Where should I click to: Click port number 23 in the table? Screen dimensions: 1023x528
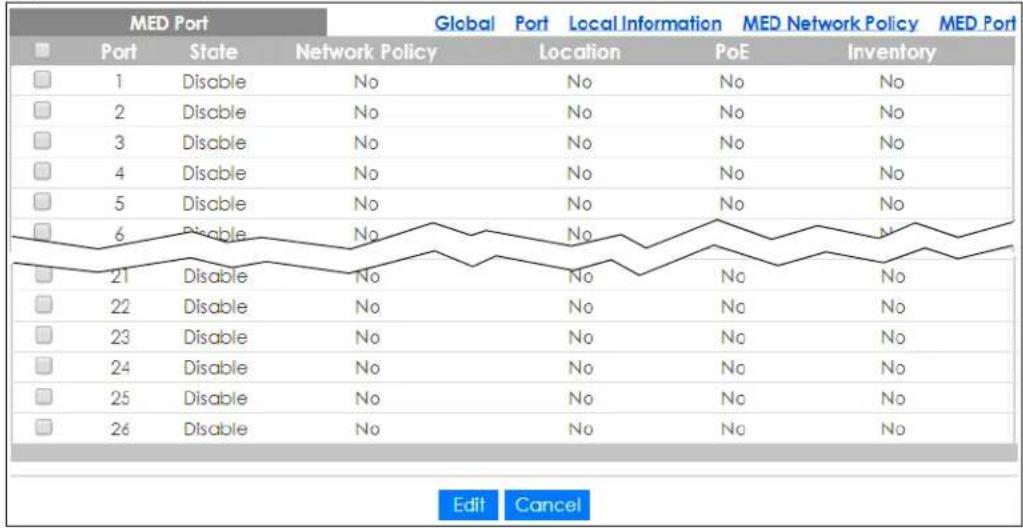(120, 337)
